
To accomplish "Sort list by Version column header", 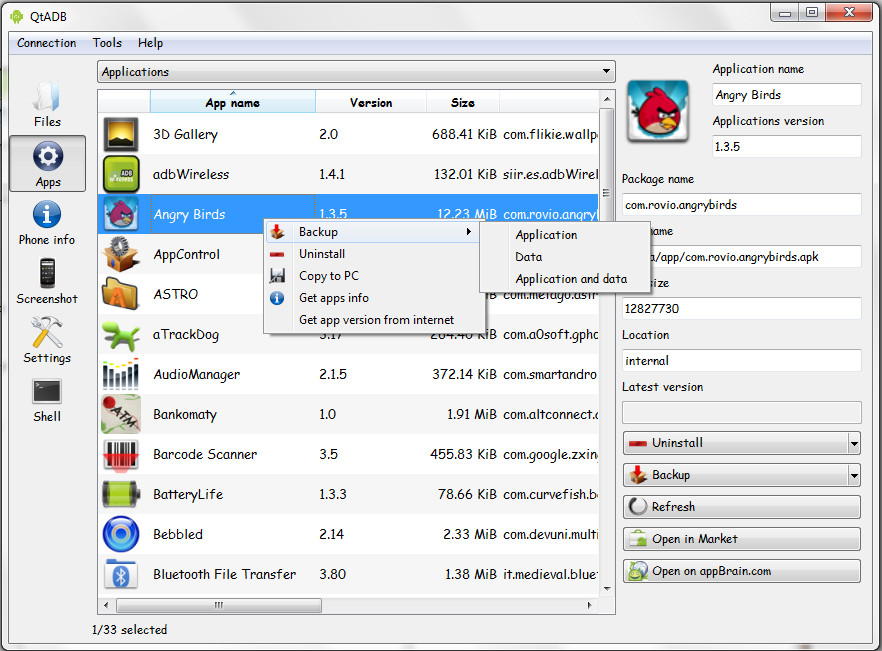I will coord(371,103).
